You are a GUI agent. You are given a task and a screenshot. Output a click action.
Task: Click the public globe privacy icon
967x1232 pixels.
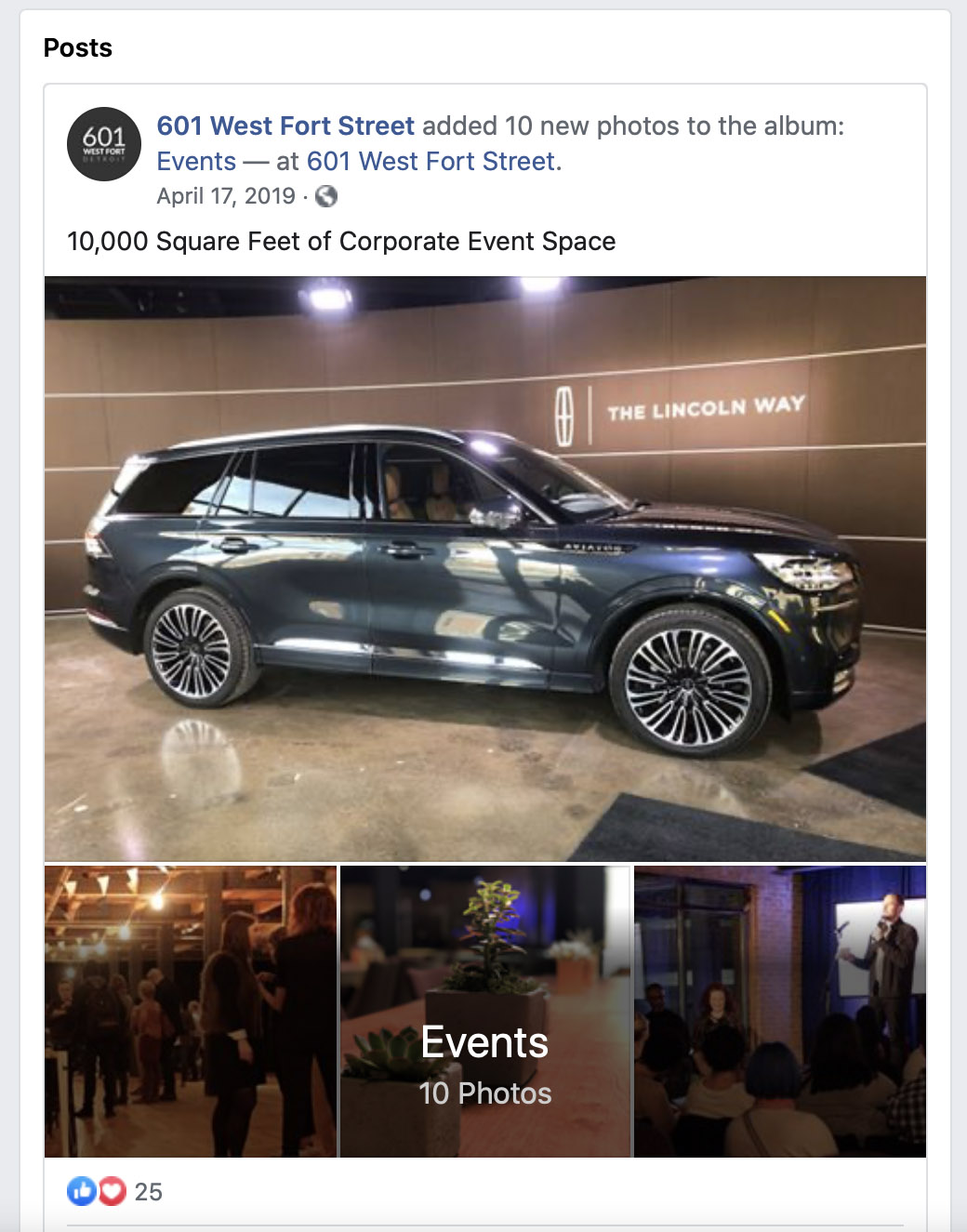click(326, 196)
